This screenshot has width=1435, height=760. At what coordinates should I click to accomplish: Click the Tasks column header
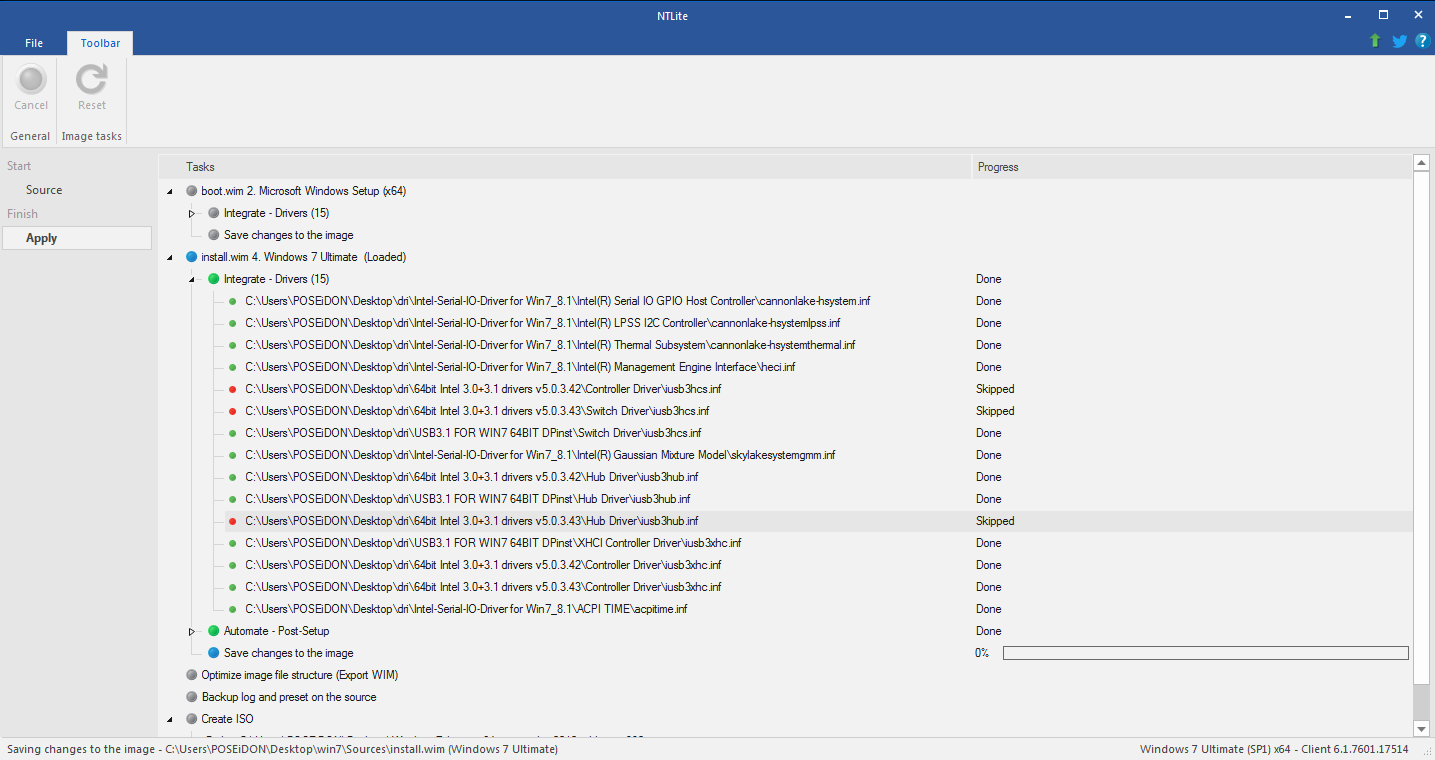click(x=566, y=167)
